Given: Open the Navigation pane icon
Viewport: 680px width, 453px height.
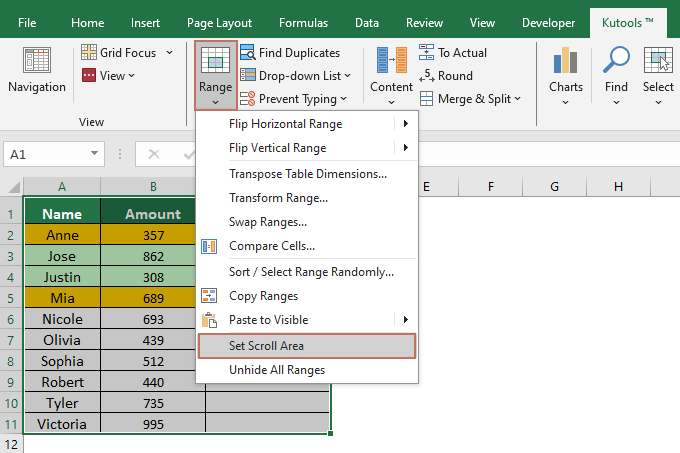Looking at the screenshot, I should point(36,62).
